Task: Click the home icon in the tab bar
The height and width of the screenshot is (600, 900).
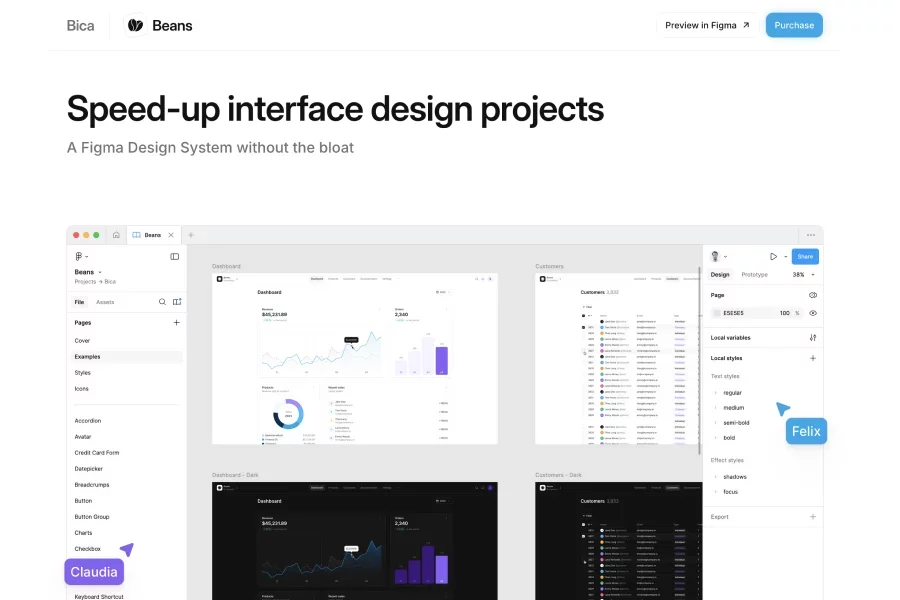Action: tap(116, 235)
